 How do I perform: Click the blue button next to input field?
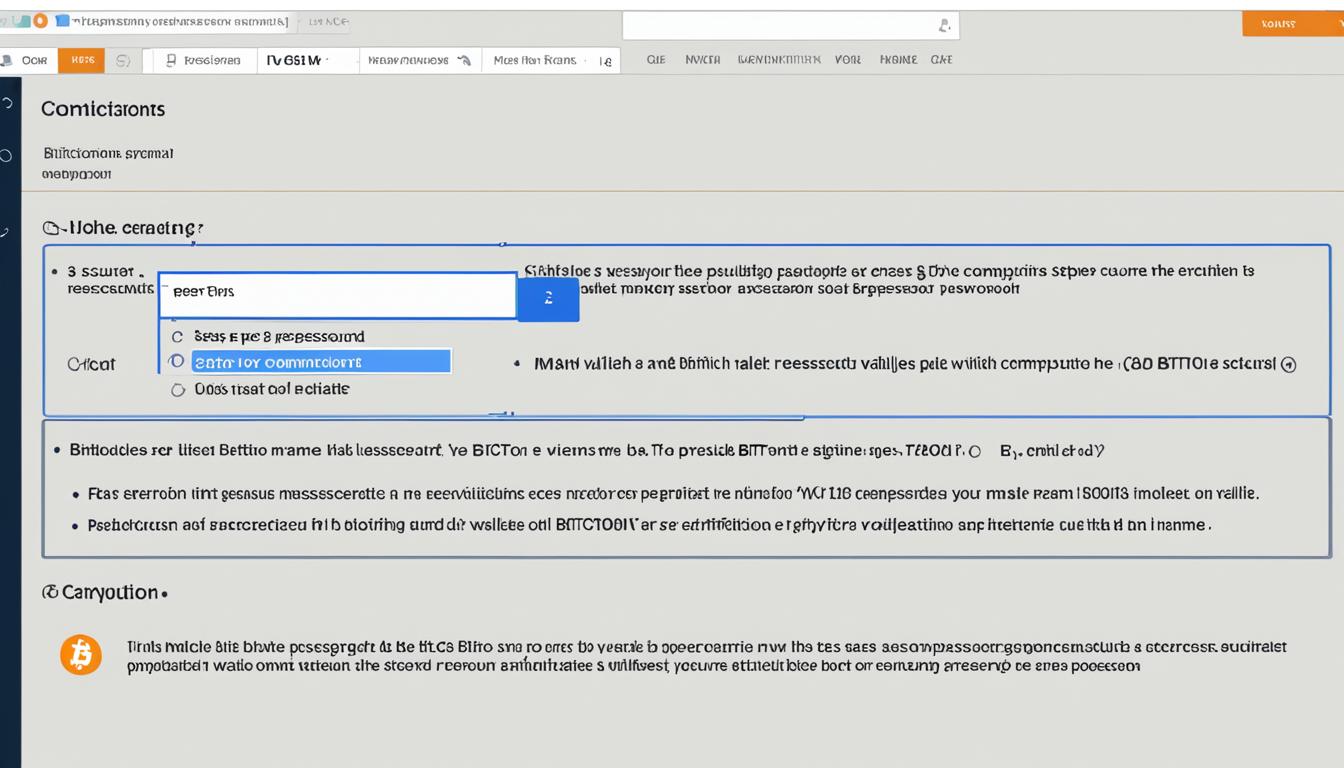pos(548,299)
